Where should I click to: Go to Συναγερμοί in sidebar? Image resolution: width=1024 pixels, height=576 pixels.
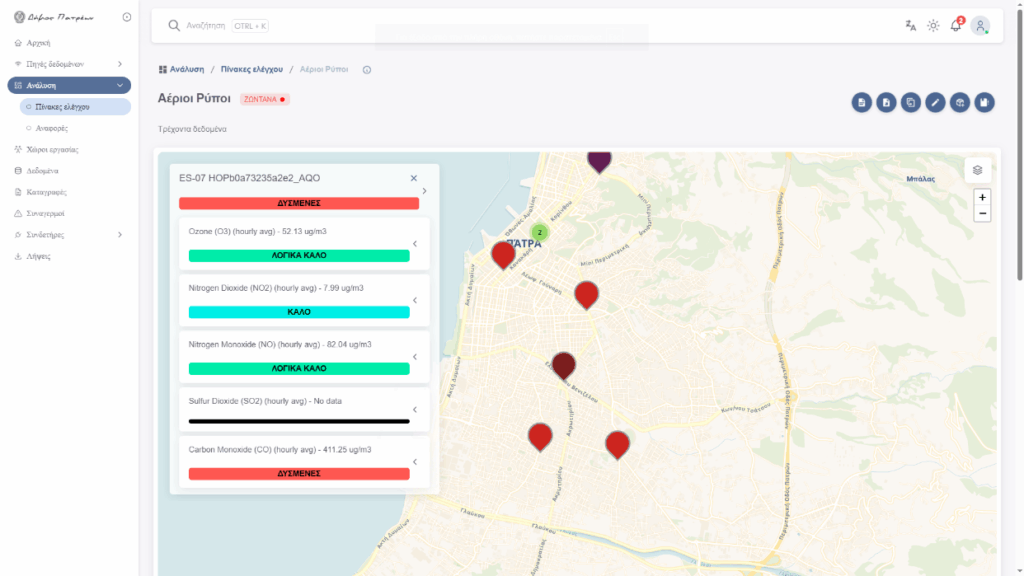[x=45, y=213]
